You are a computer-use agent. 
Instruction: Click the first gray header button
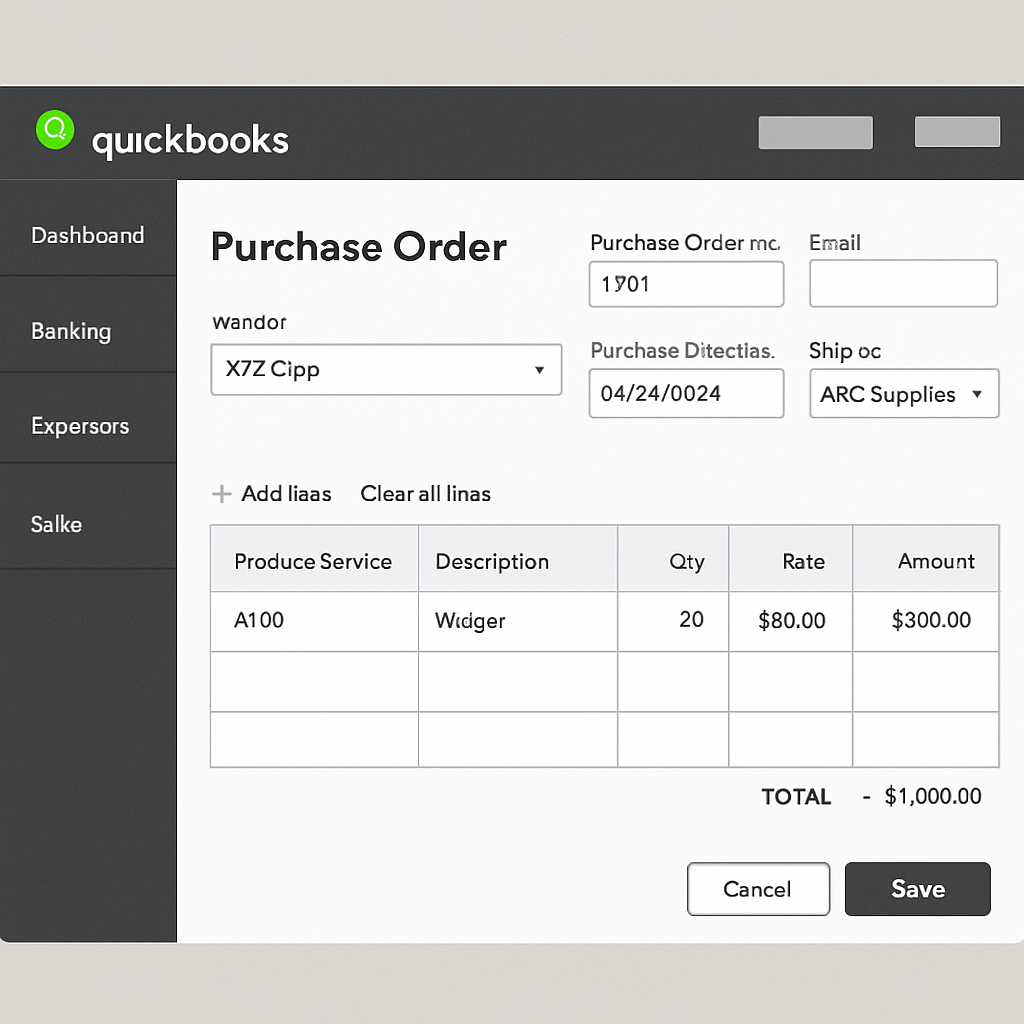click(816, 133)
